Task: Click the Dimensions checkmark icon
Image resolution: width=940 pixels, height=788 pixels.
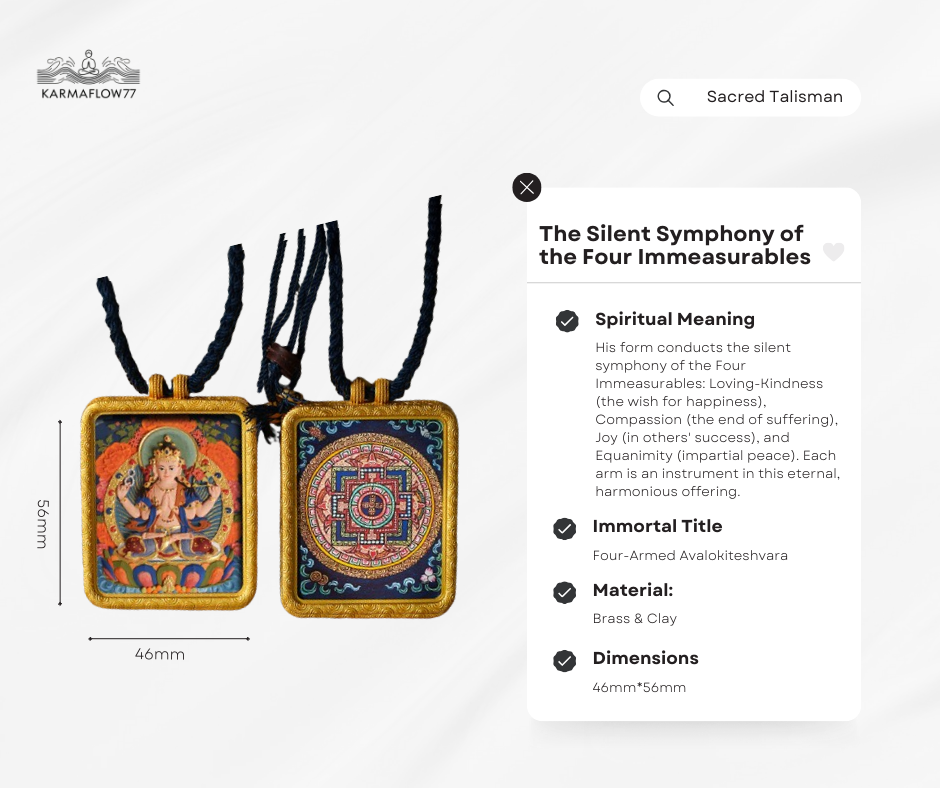Action: click(564, 661)
